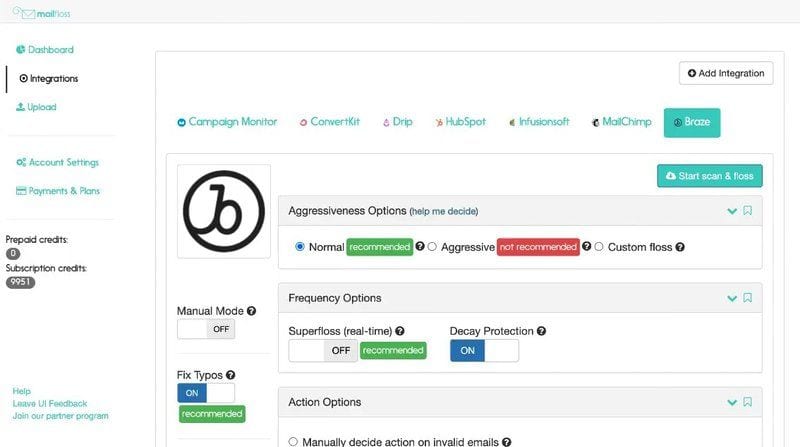Toggle the Decay Protection switch
This screenshot has height=447, width=800.
coord(484,351)
